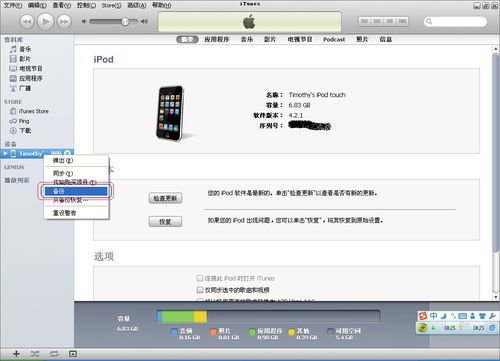Choose 同步 from the context menu
Viewport: 500px width, 361px height.
point(76,173)
